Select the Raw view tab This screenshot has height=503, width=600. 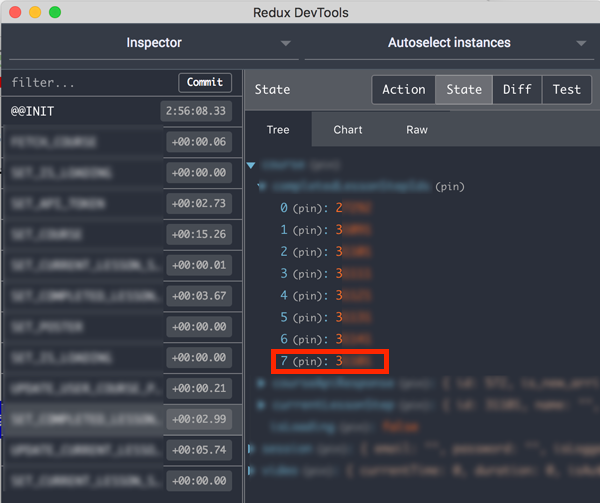[x=417, y=130]
